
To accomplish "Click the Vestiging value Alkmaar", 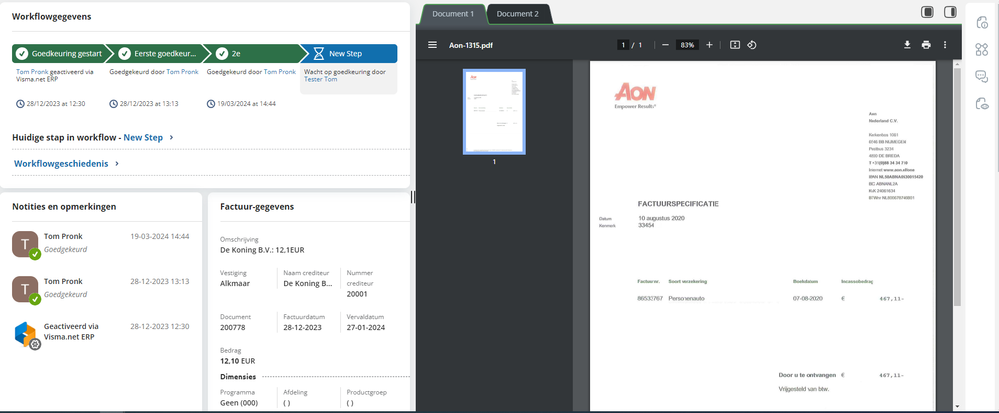I will pyautogui.click(x=234, y=284).
